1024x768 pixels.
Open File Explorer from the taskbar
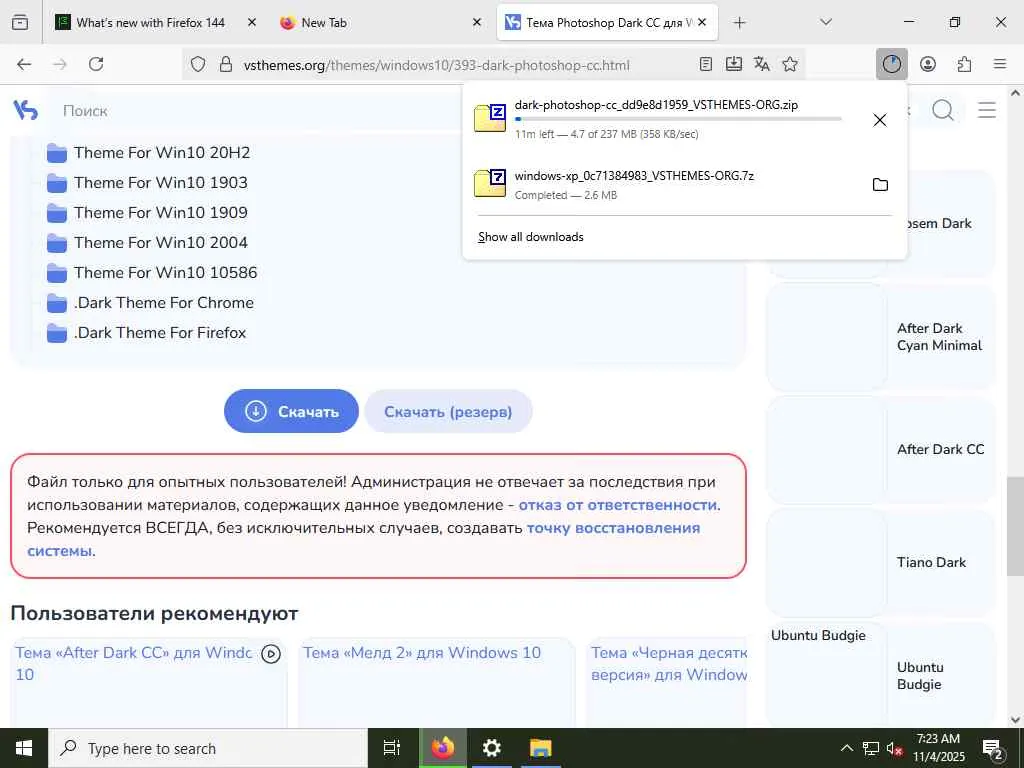click(x=541, y=748)
